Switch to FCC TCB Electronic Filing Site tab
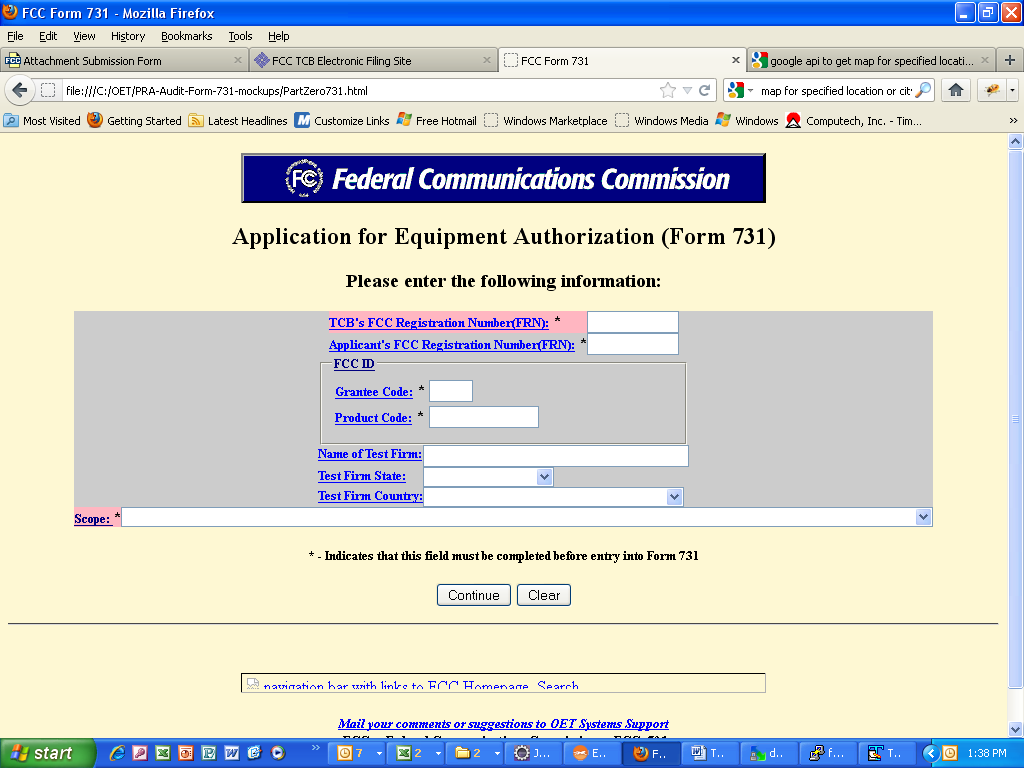Image resolution: width=1024 pixels, height=768 pixels. click(x=373, y=60)
